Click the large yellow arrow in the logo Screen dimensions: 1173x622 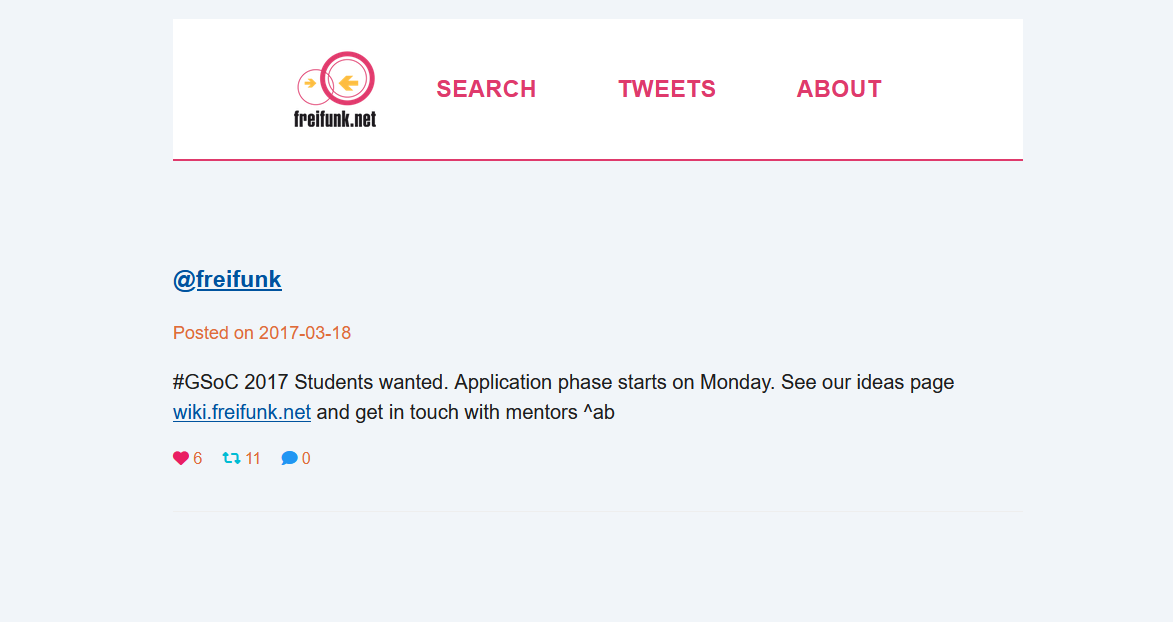[x=348, y=82]
